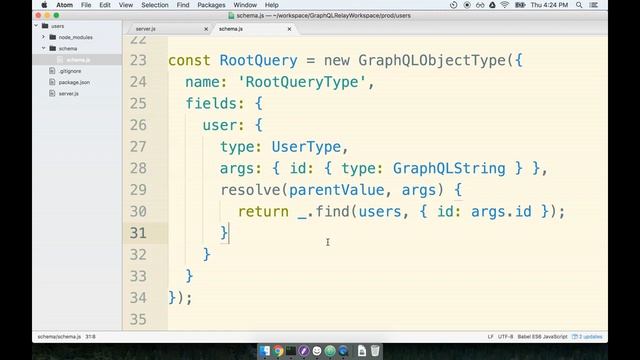The height and width of the screenshot is (360, 640).
Task: Click UTF-8 encoding selector
Action: pyautogui.click(x=505, y=337)
